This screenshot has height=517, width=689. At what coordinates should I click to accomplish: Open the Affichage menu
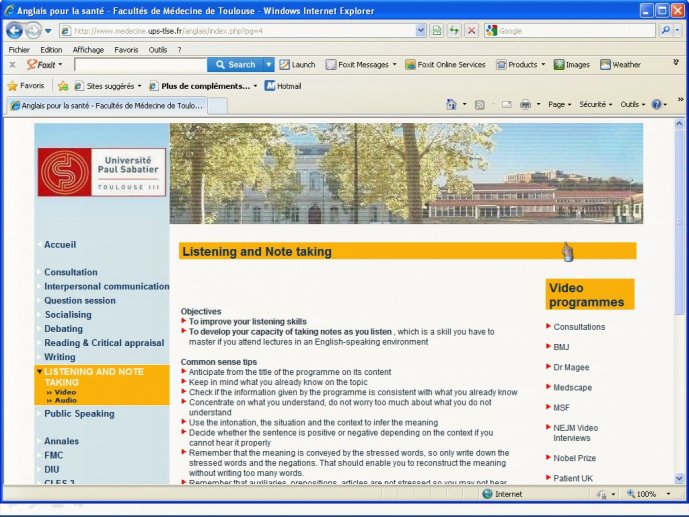tap(88, 50)
